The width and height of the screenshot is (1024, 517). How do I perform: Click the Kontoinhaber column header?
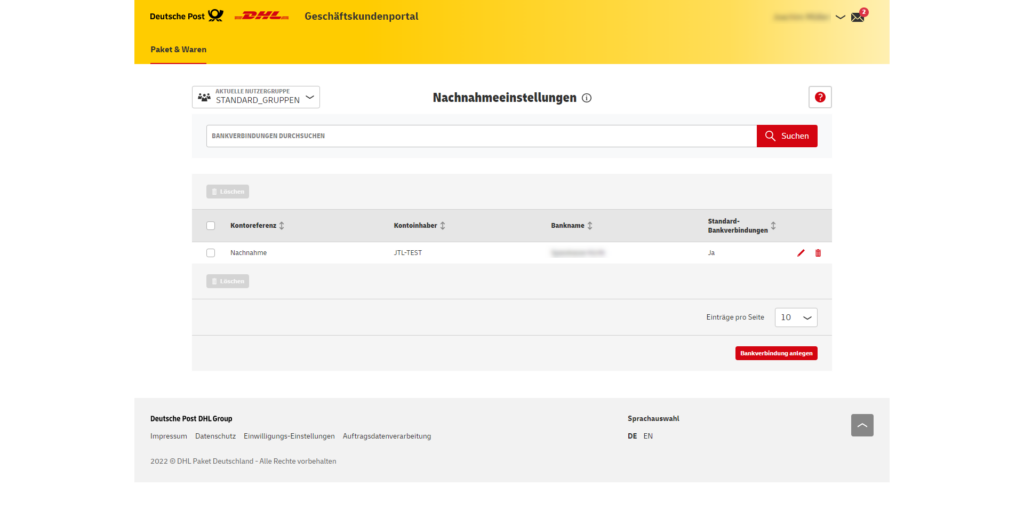coord(415,226)
